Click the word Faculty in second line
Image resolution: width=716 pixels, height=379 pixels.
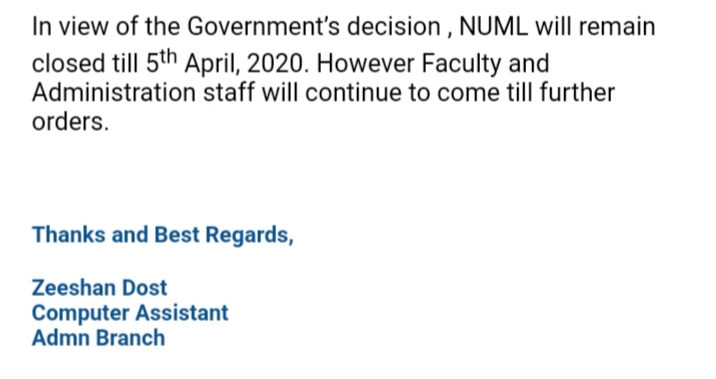[x=461, y=64]
